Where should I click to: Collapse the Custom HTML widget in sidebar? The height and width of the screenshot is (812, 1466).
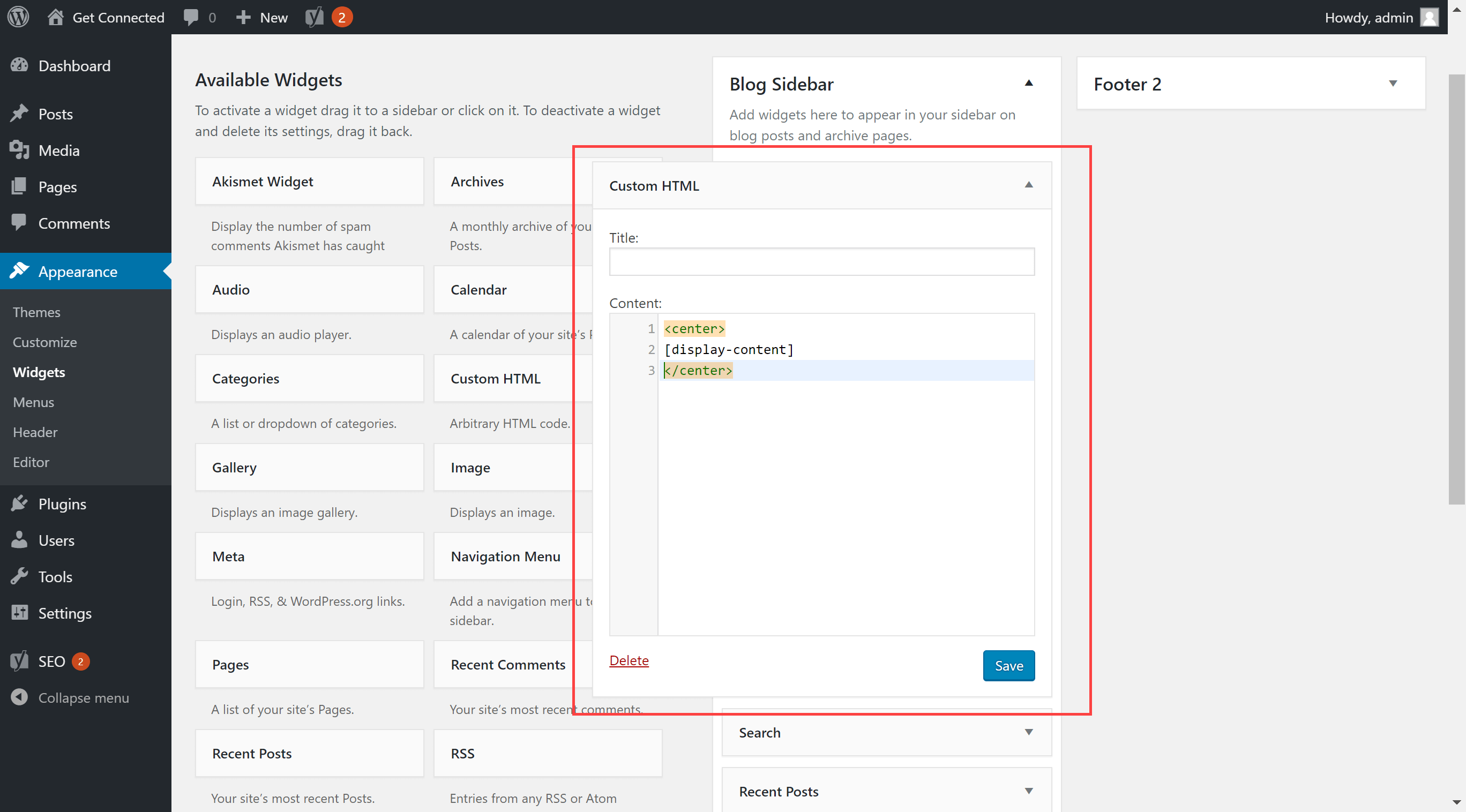pyautogui.click(x=1028, y=185)
